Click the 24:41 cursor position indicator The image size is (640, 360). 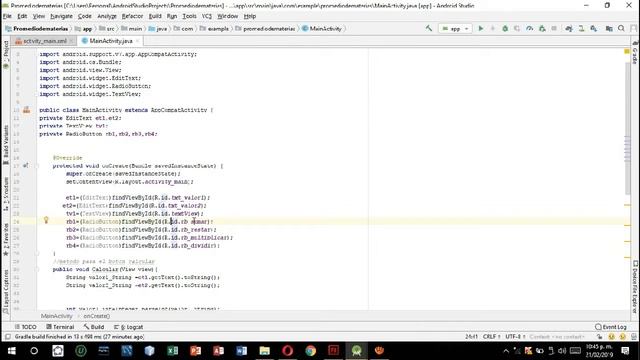coord(471,337)
